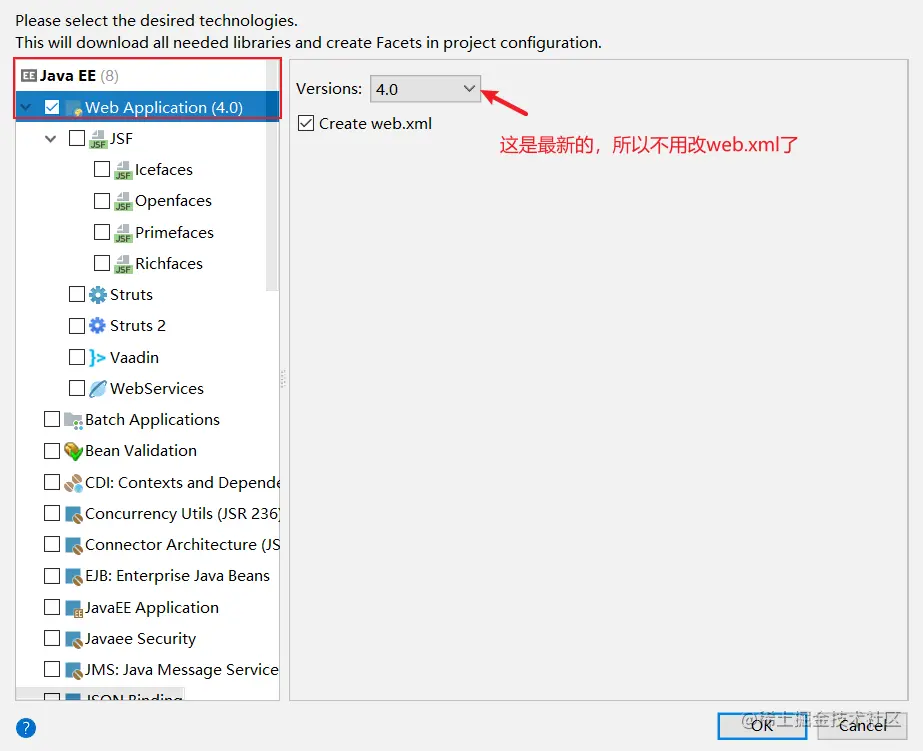Click the Java EE group icon
This screenshot has height=751, width=923.
point(28,75)
